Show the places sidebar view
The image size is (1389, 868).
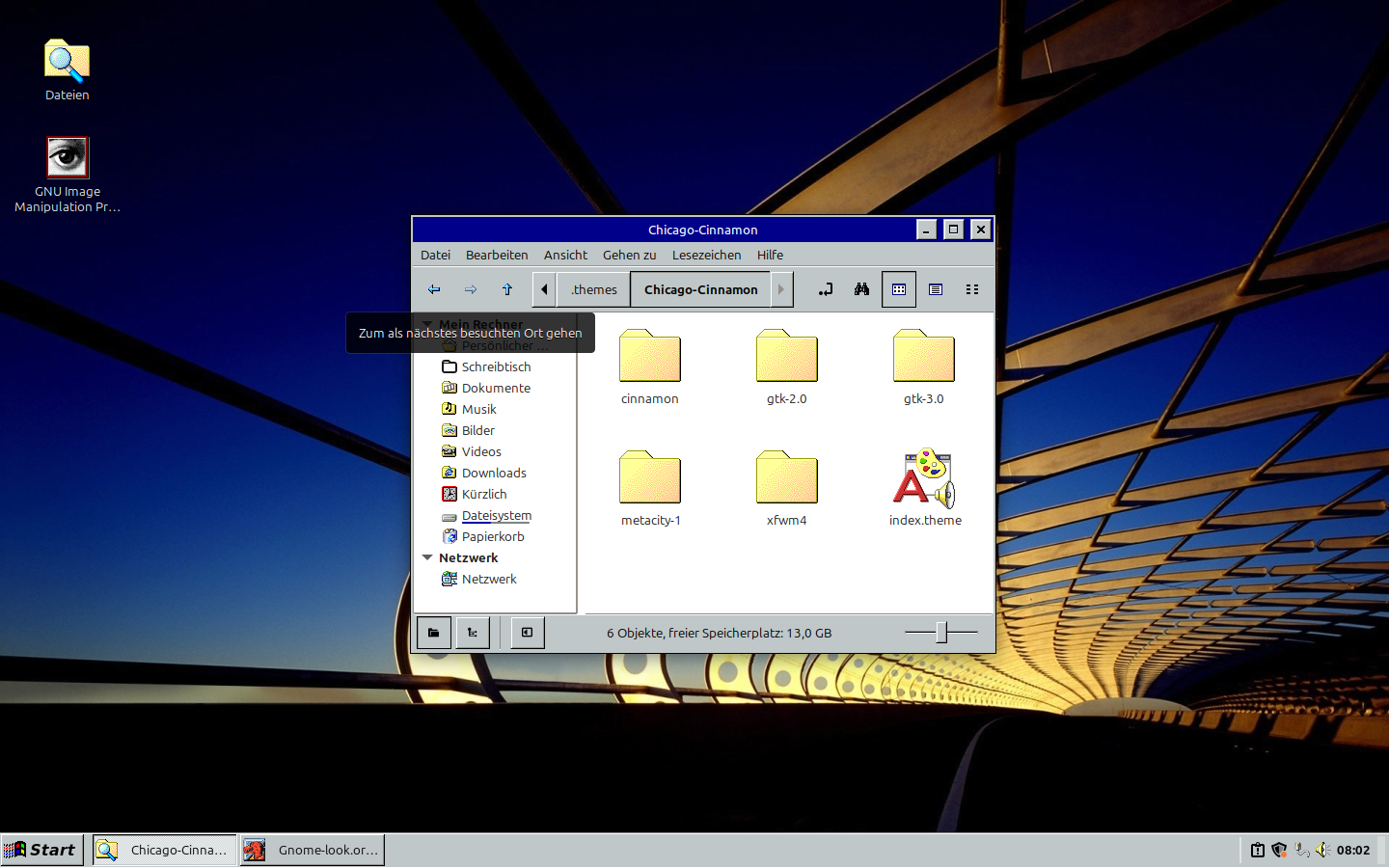coord(434,633)
